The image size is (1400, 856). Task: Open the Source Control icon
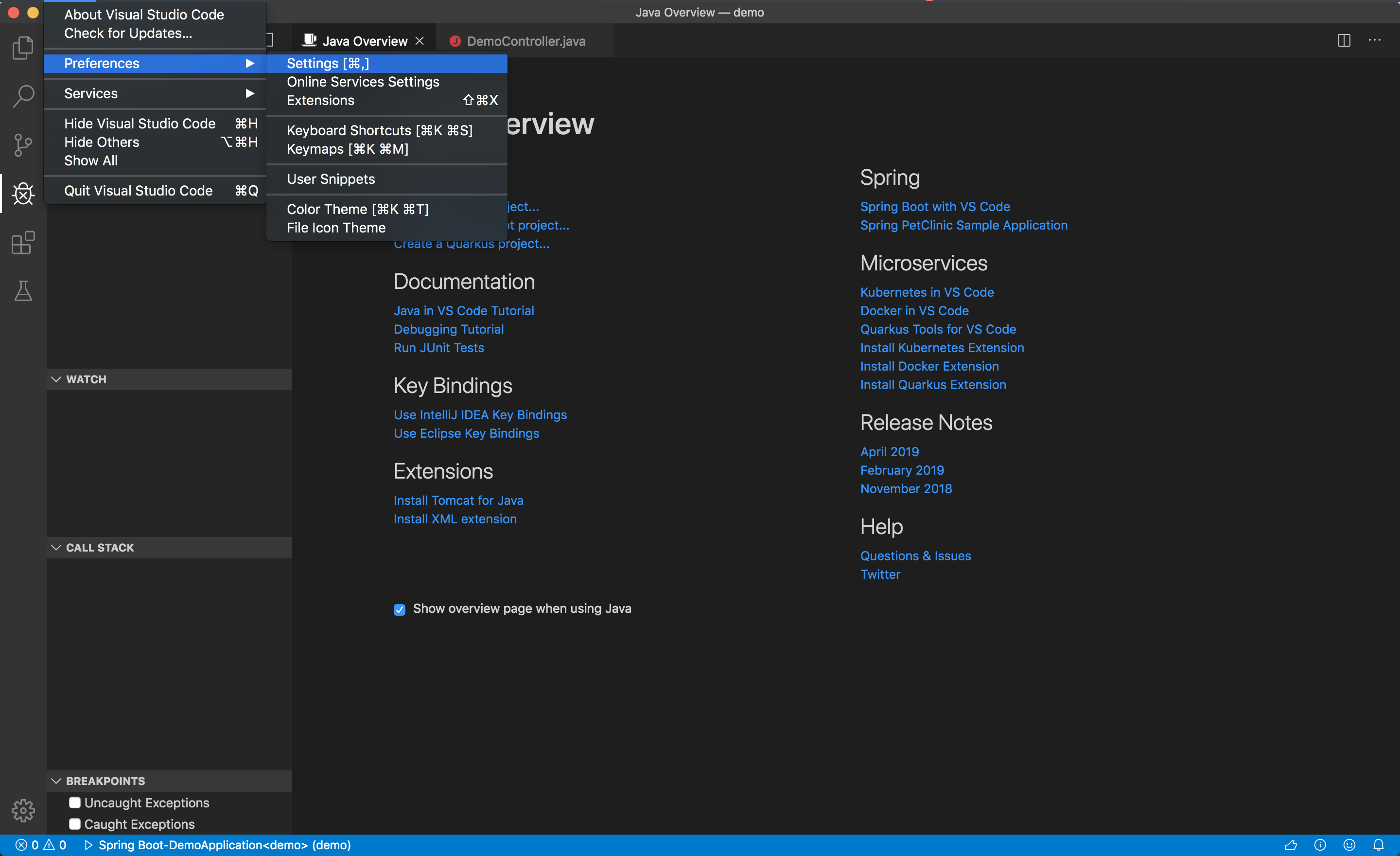tap(23, 145)
